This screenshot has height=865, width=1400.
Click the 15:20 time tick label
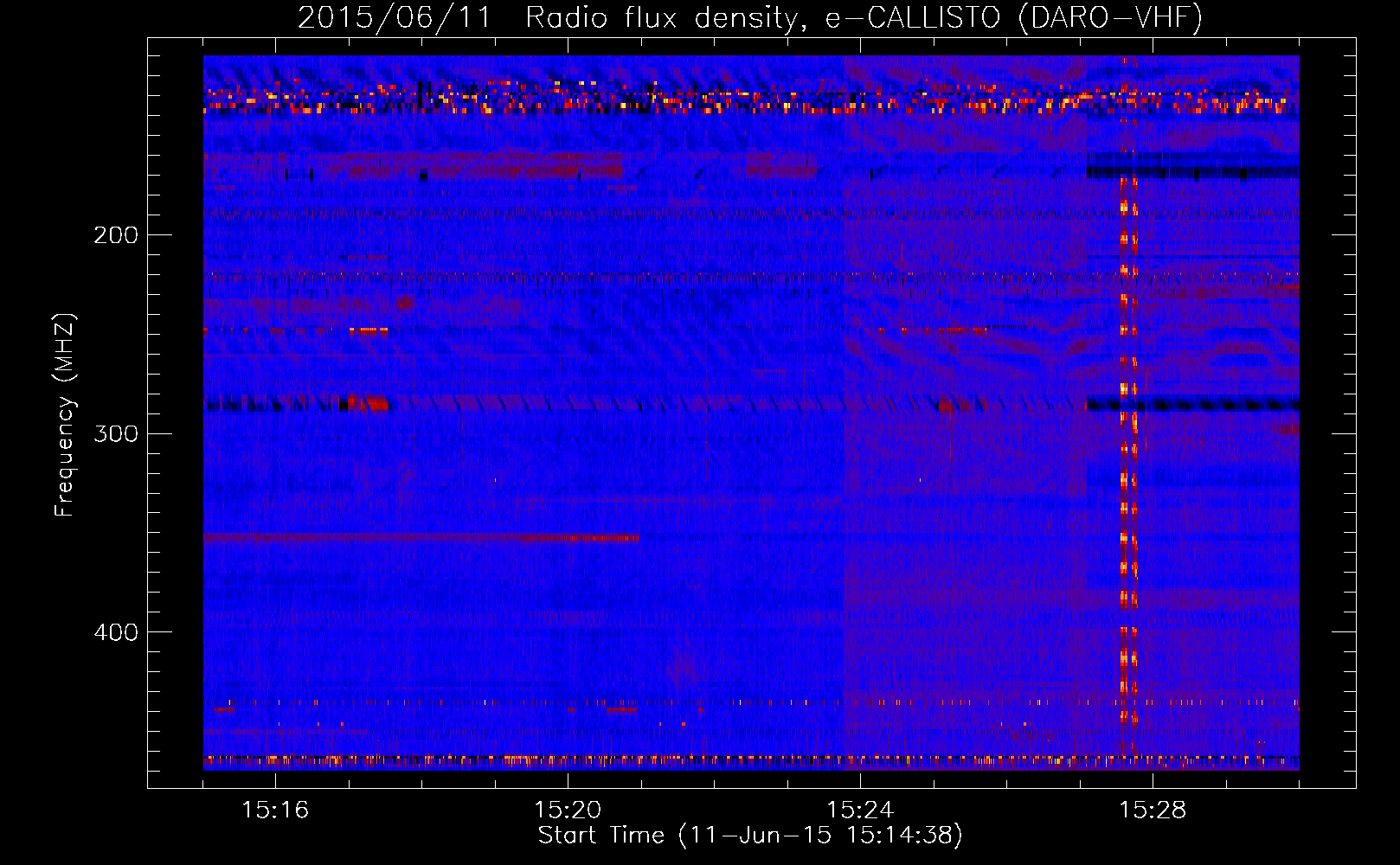(568, 811)
